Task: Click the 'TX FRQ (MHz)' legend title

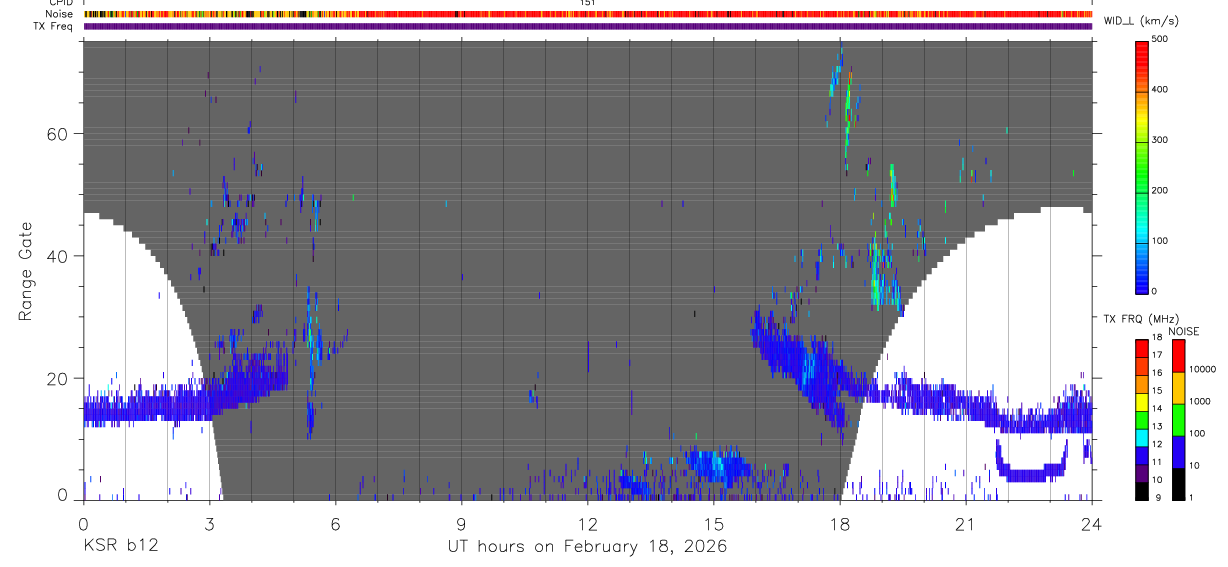Action: pyautogui.click(x=1142, y=319)
